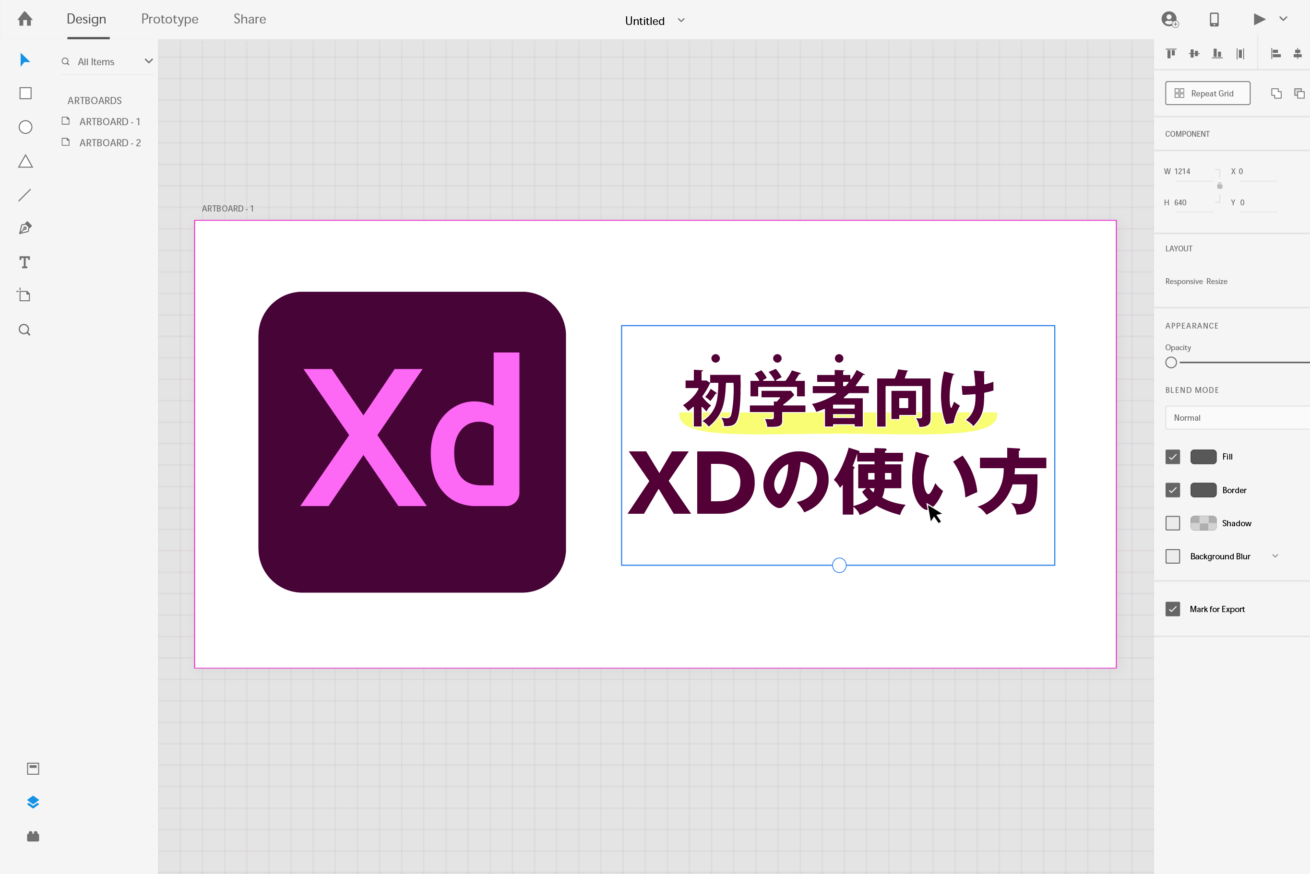Select the Rectangle tool
1310x874 pixels.
25,93
